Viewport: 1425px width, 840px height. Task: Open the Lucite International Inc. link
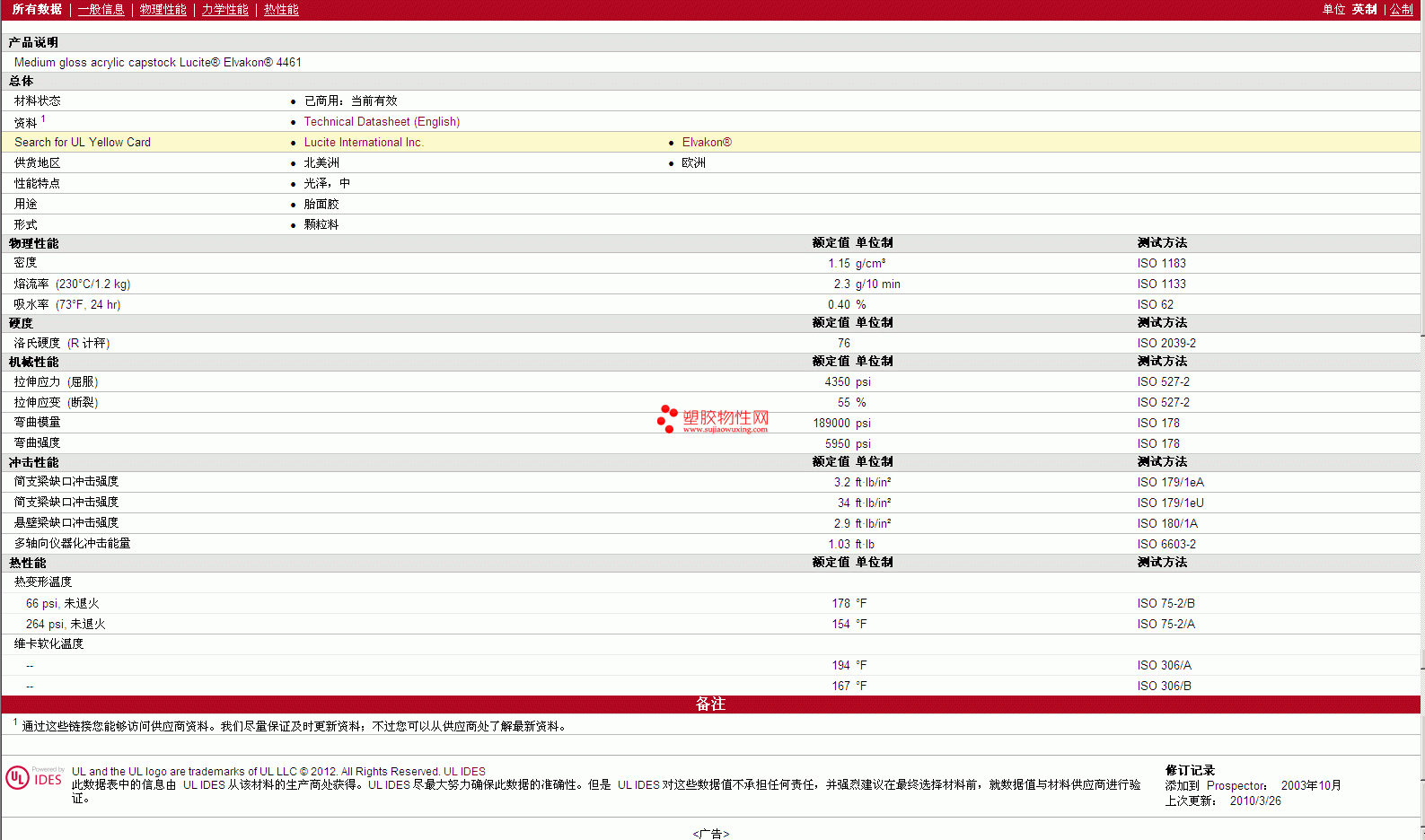point(363,143)
